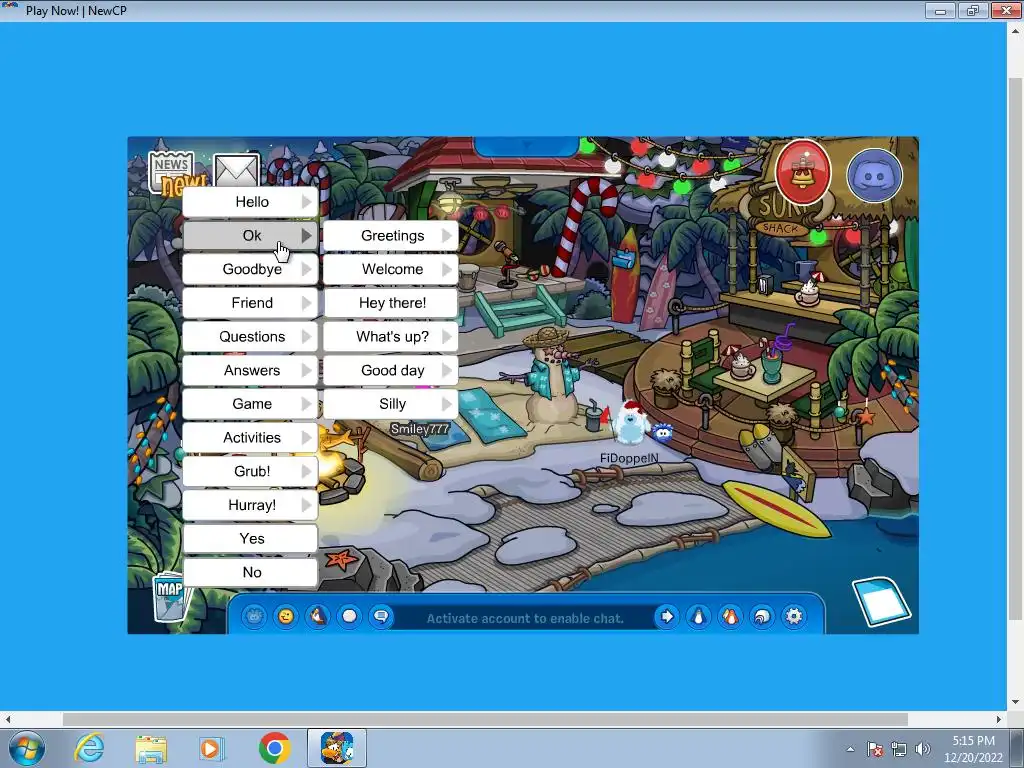Say "Yes" from the chat menu
Image resolution: width=1024 pixels, height=768 pixels.
click(250, 539)
